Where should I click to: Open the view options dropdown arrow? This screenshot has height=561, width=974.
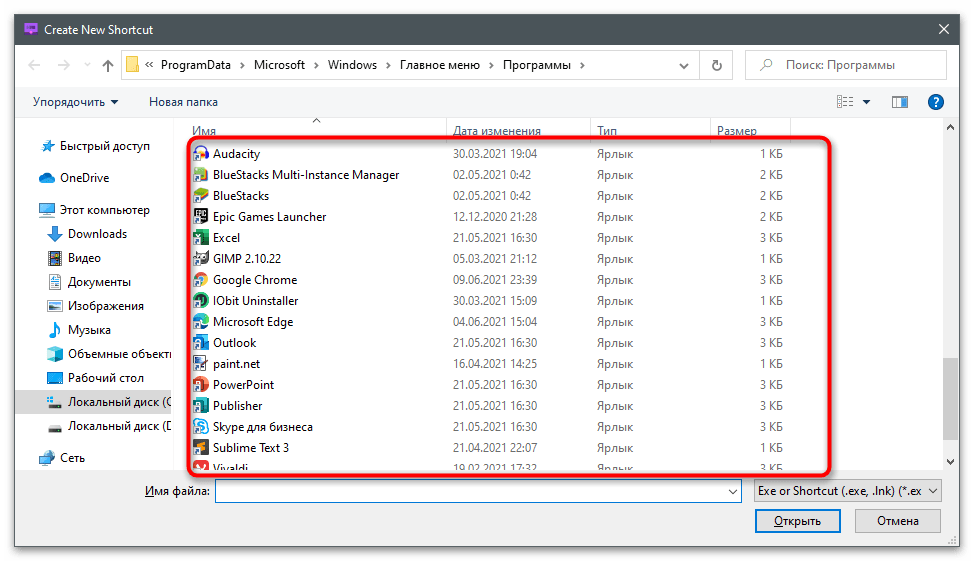[x=866, y=102]
